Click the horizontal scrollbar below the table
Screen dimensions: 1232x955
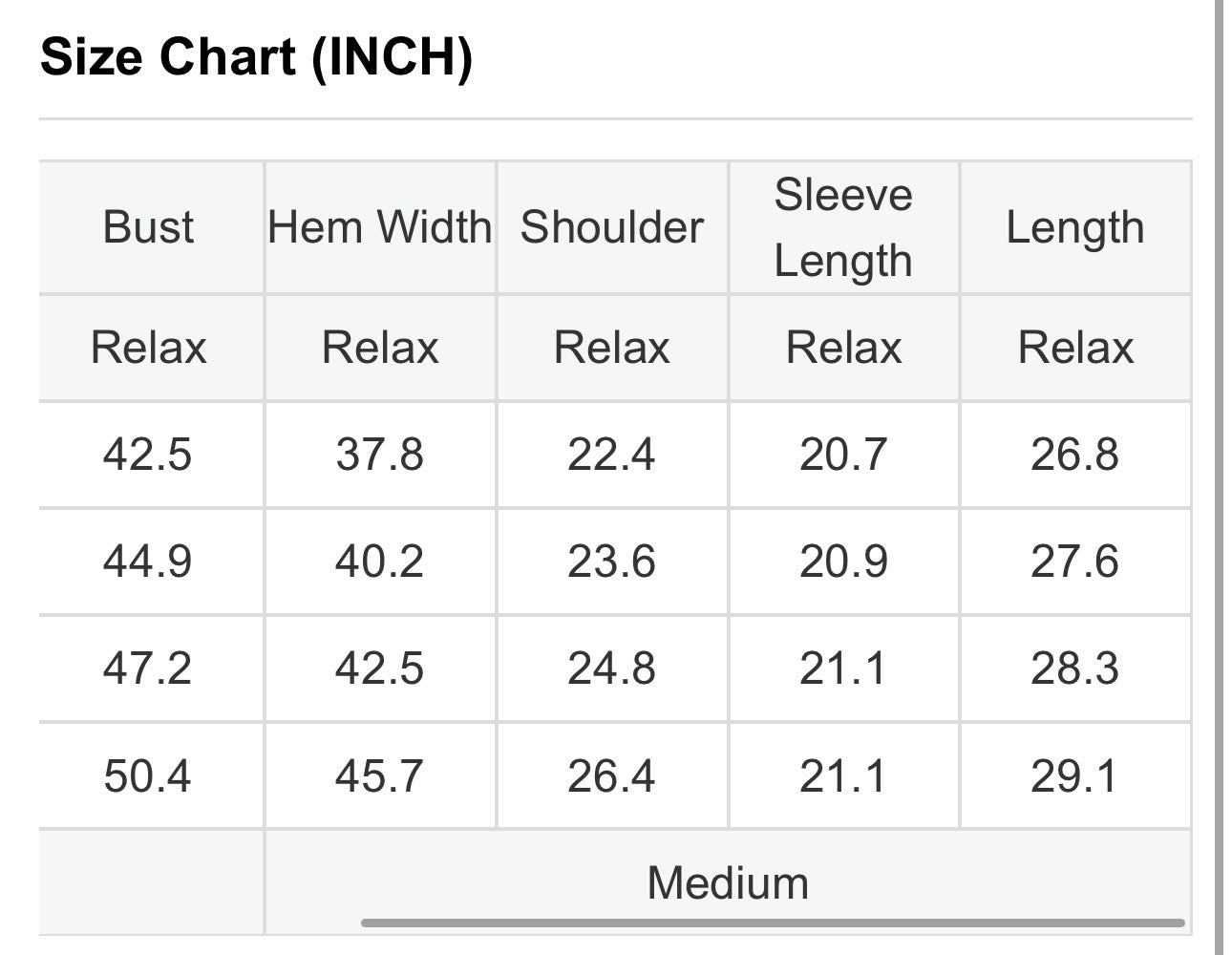[773, 923]
